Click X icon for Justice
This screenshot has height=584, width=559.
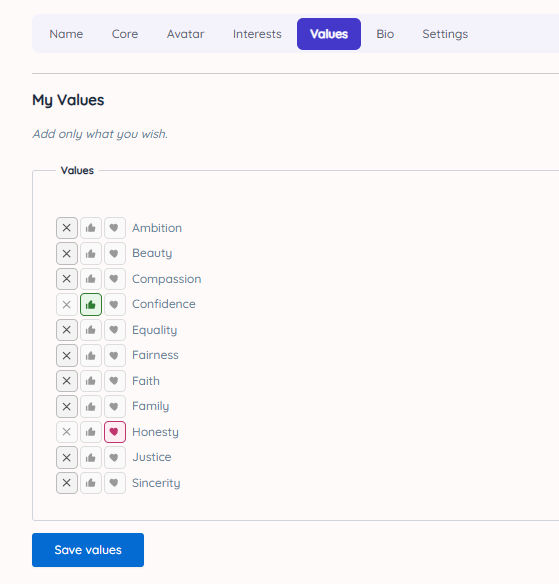(67, 458)
